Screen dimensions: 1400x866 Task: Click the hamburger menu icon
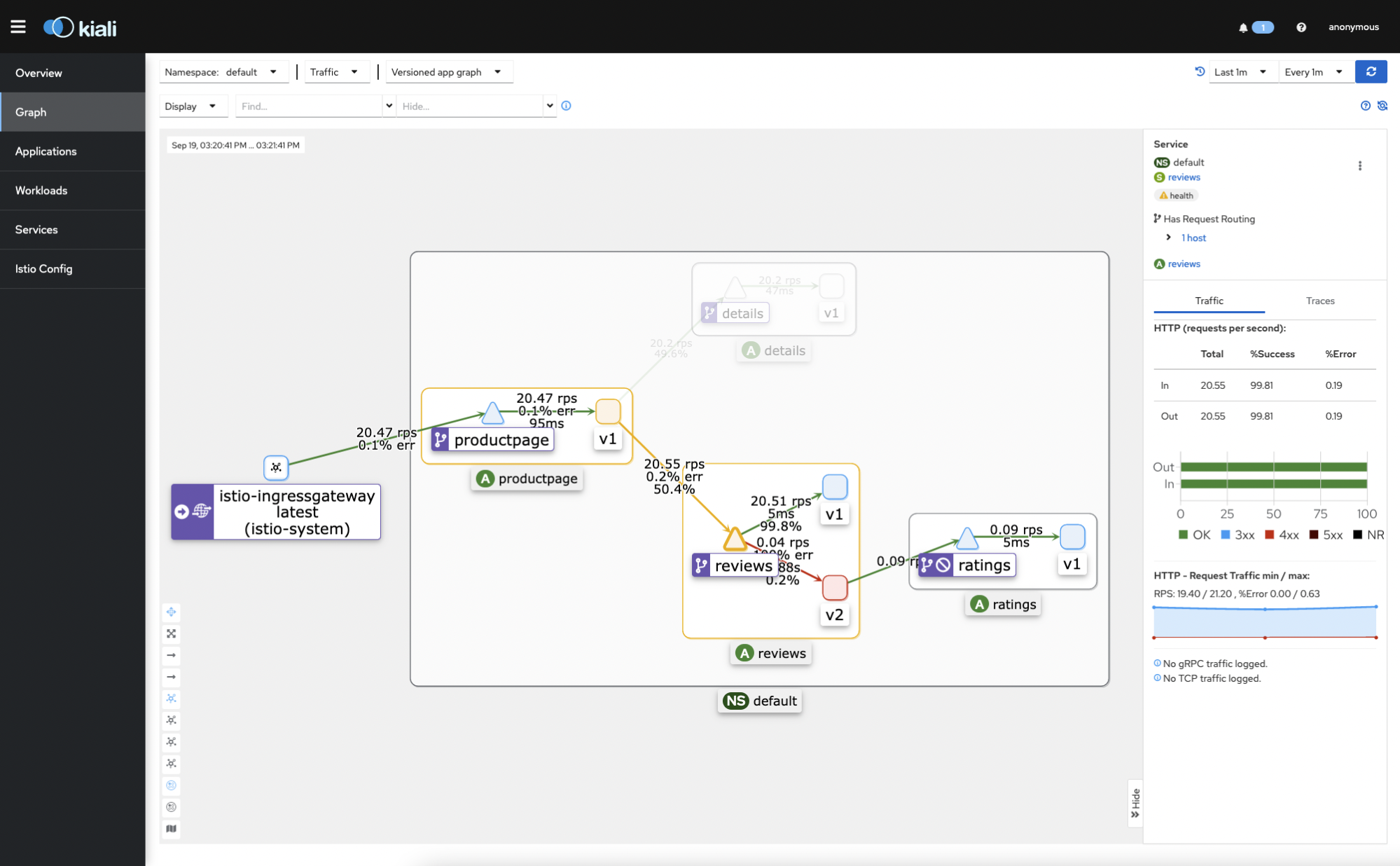tap(18, 27)
